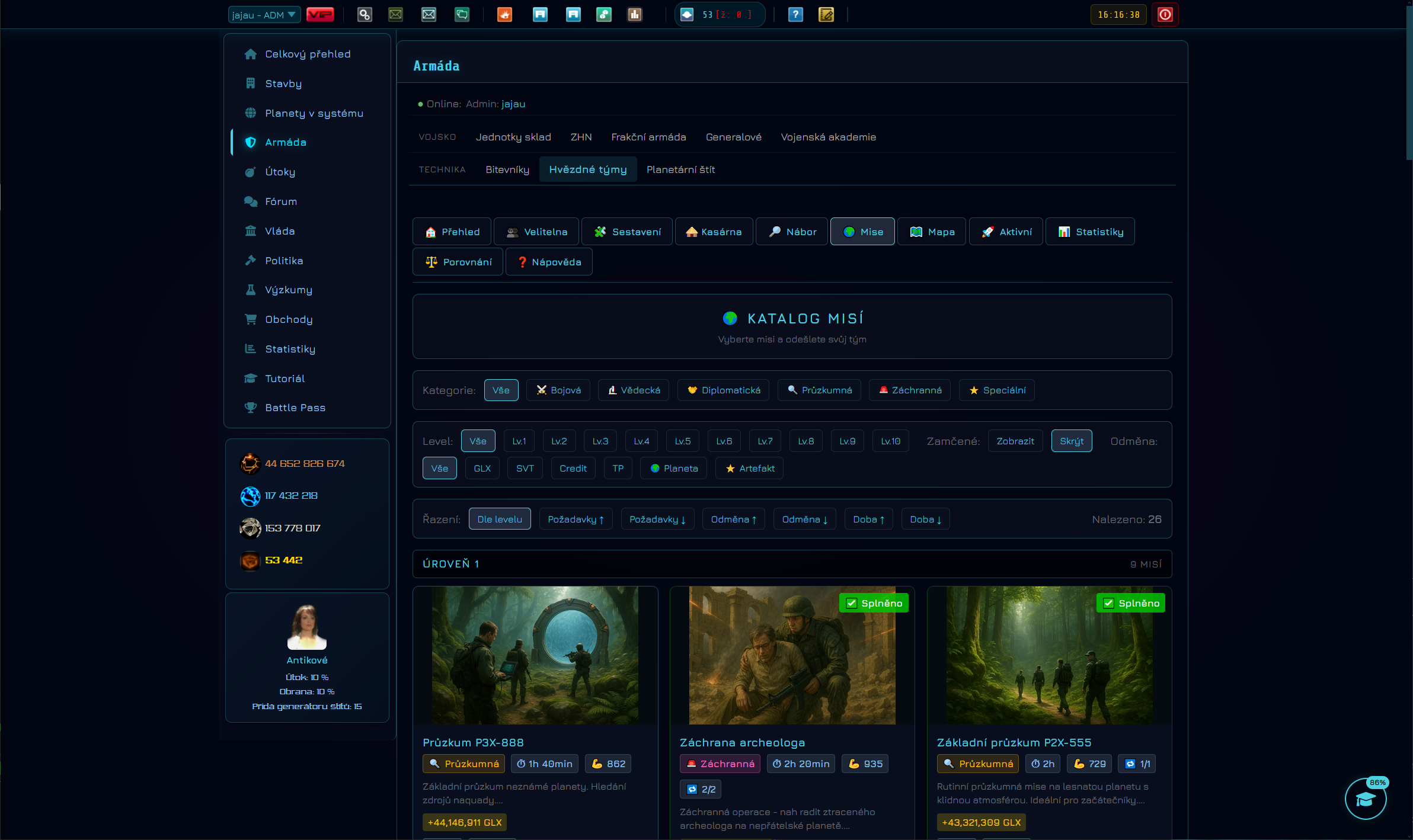Click the brown bar chart icon in the top bar
1413x840 pixels.
(x=635, y=15)
